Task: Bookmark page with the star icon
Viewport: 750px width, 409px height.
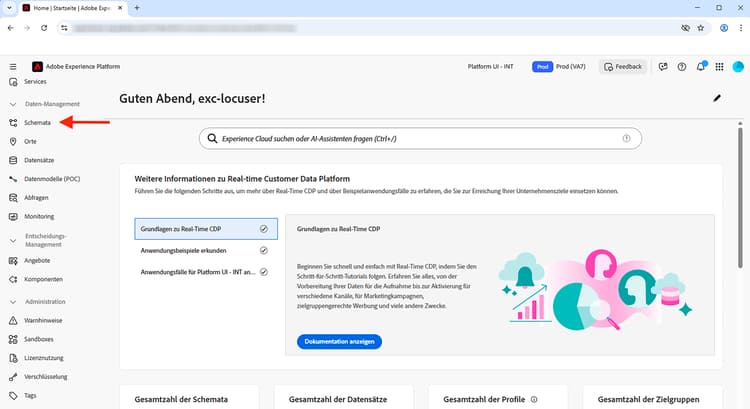Action: (x=701, y=28)
